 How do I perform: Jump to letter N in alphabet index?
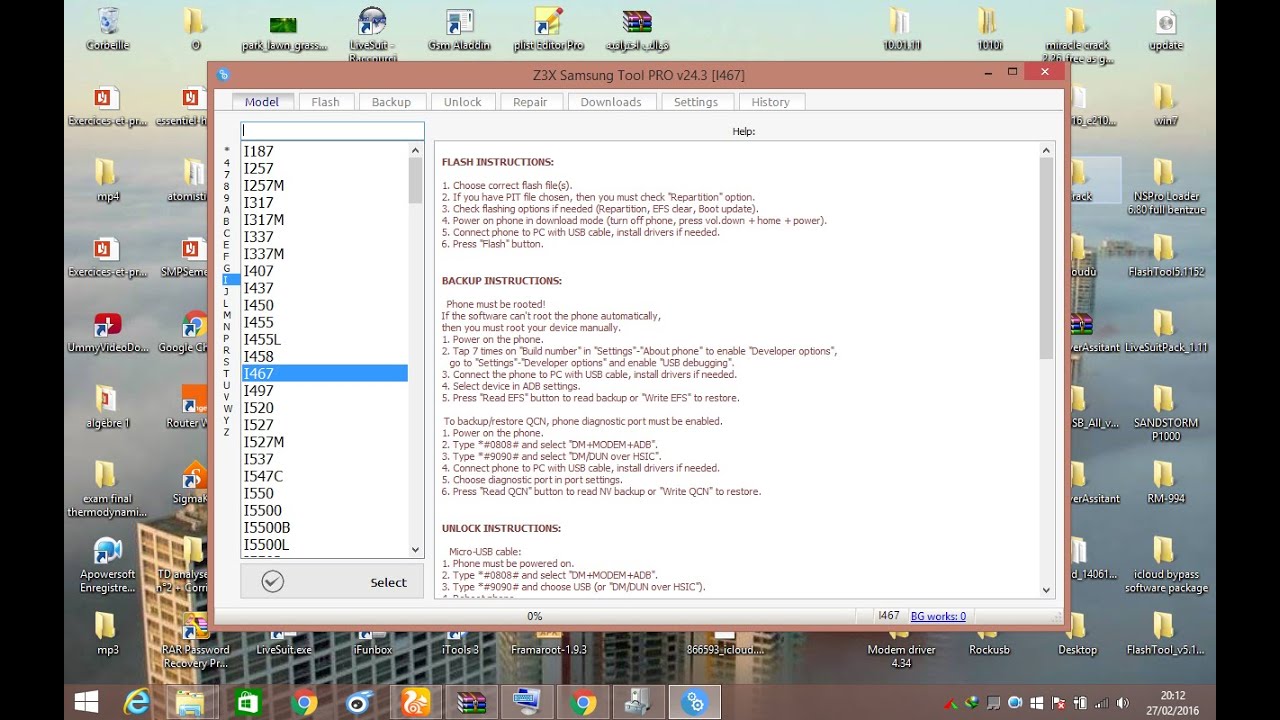click(227, 327)
